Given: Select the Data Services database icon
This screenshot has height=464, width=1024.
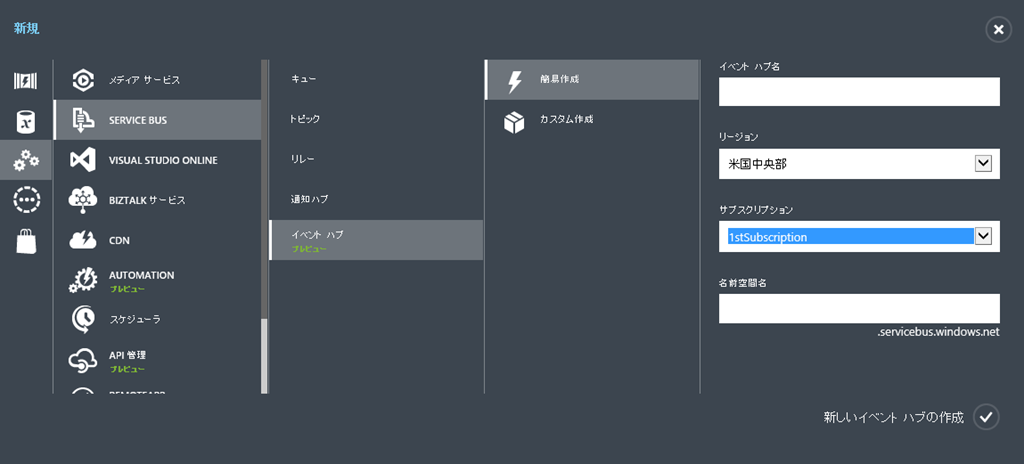Looking at the screenshot, I should pyautogui.click(x=25, y=121).
